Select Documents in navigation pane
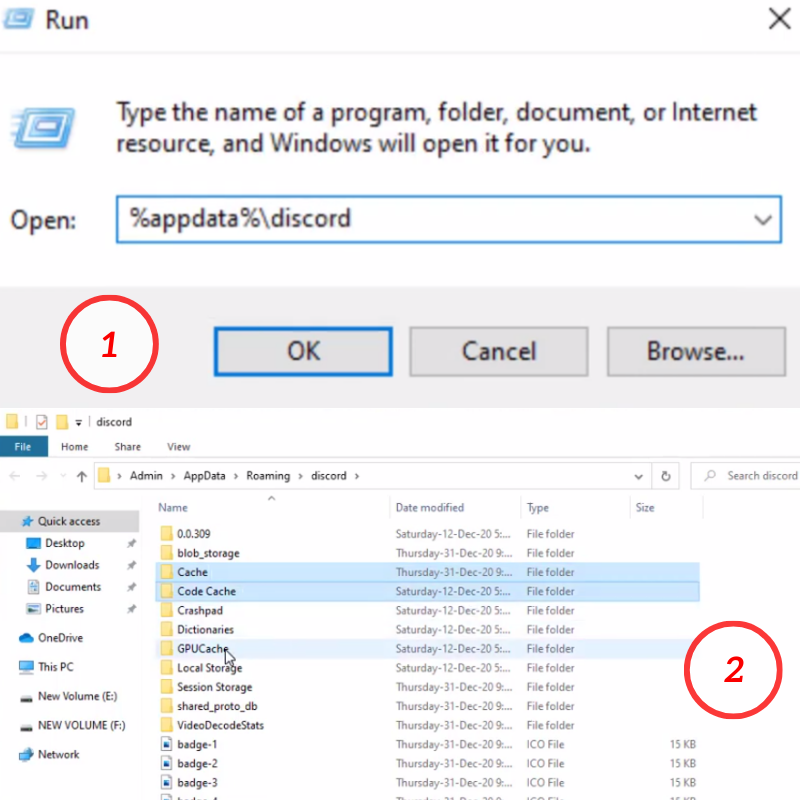800x800 pixels. [73, 587]
